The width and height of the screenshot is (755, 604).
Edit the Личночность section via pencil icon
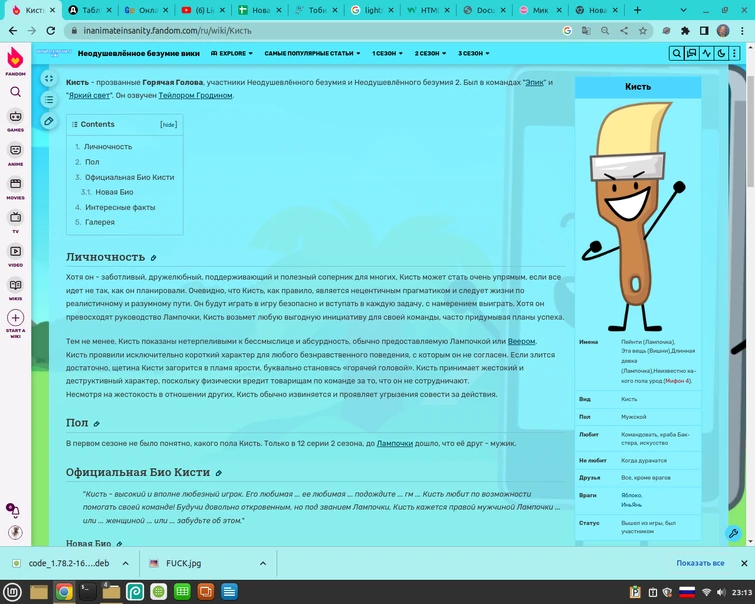coord(154,258)
